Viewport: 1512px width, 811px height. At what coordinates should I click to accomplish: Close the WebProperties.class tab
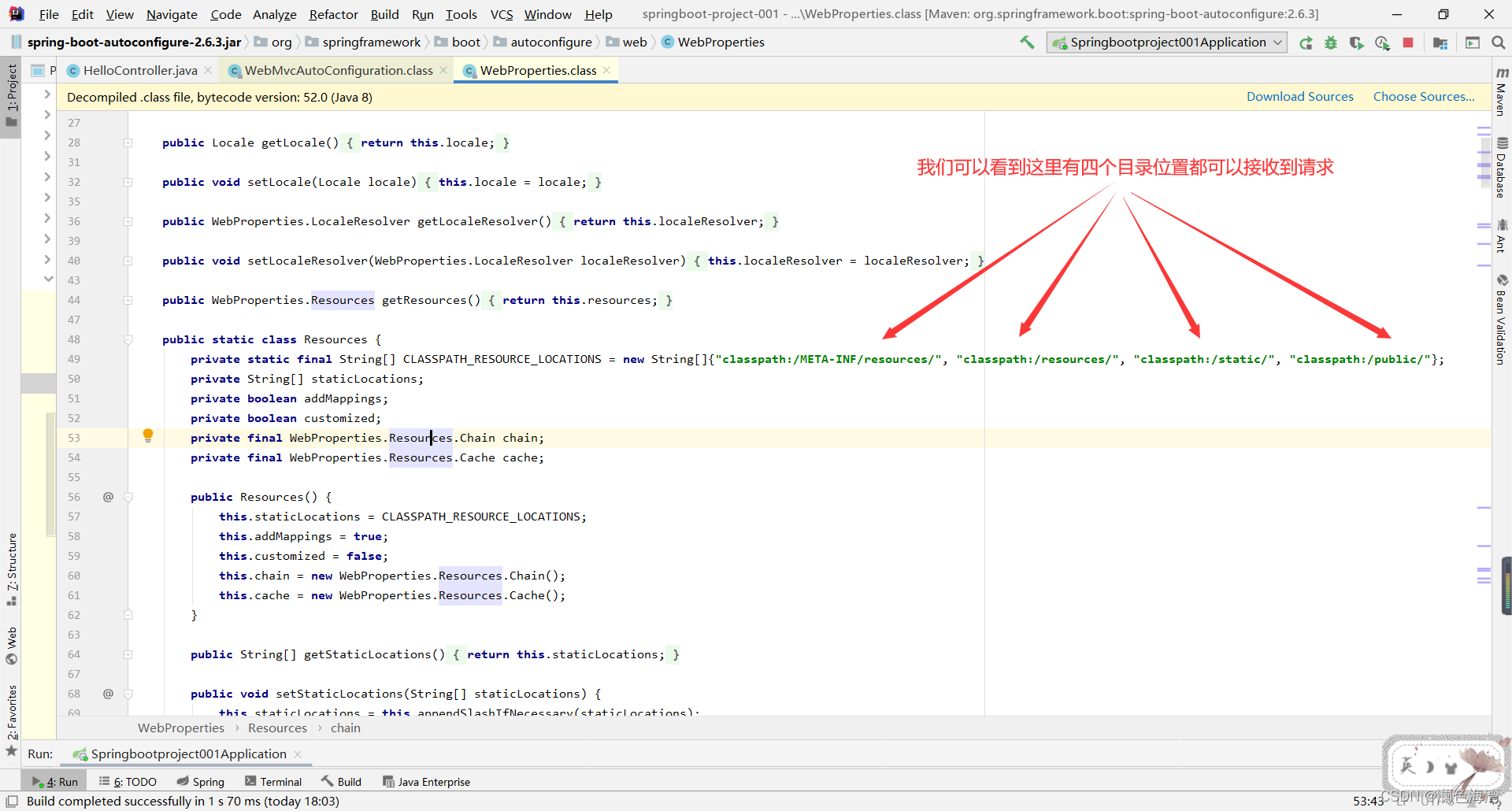coord(606,70)
